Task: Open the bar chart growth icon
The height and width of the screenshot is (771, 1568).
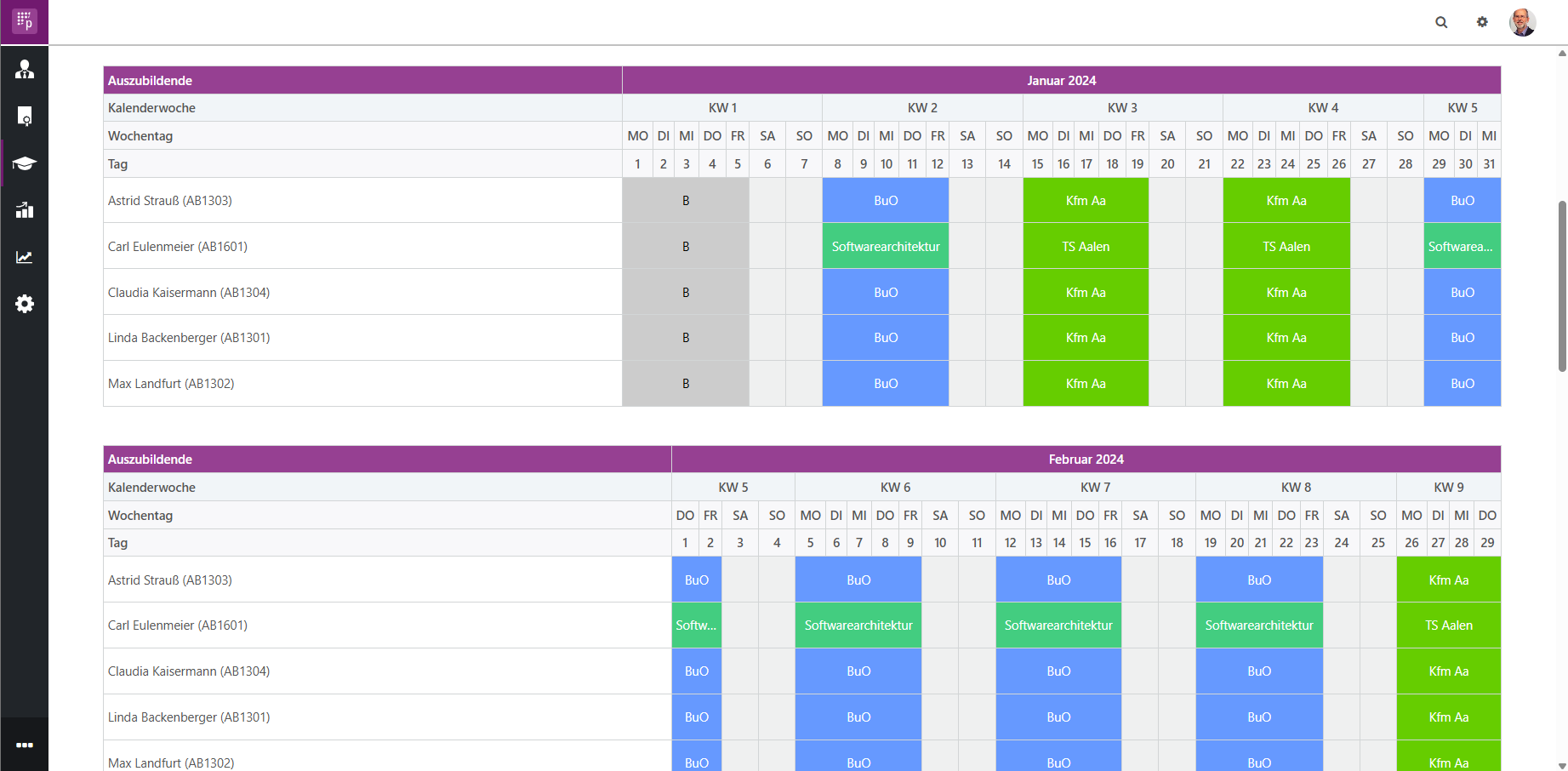Action: (24, 210)
